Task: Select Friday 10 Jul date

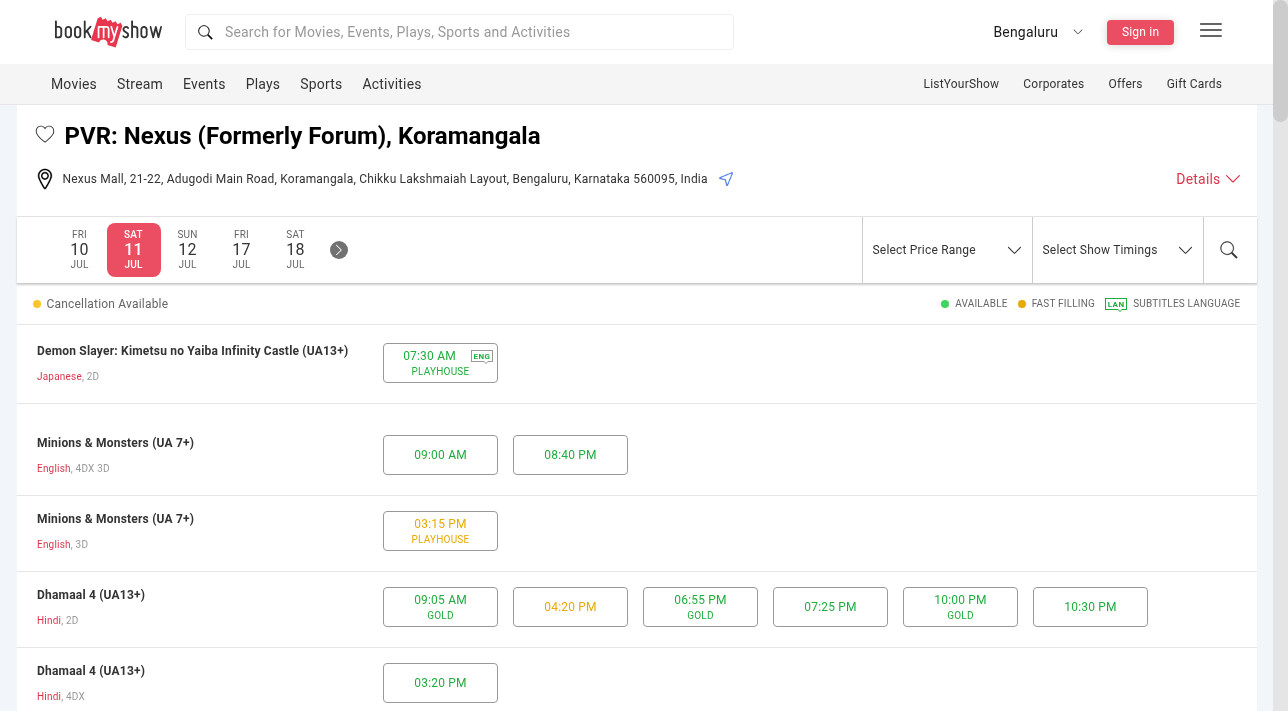Action: coord(79,250)
